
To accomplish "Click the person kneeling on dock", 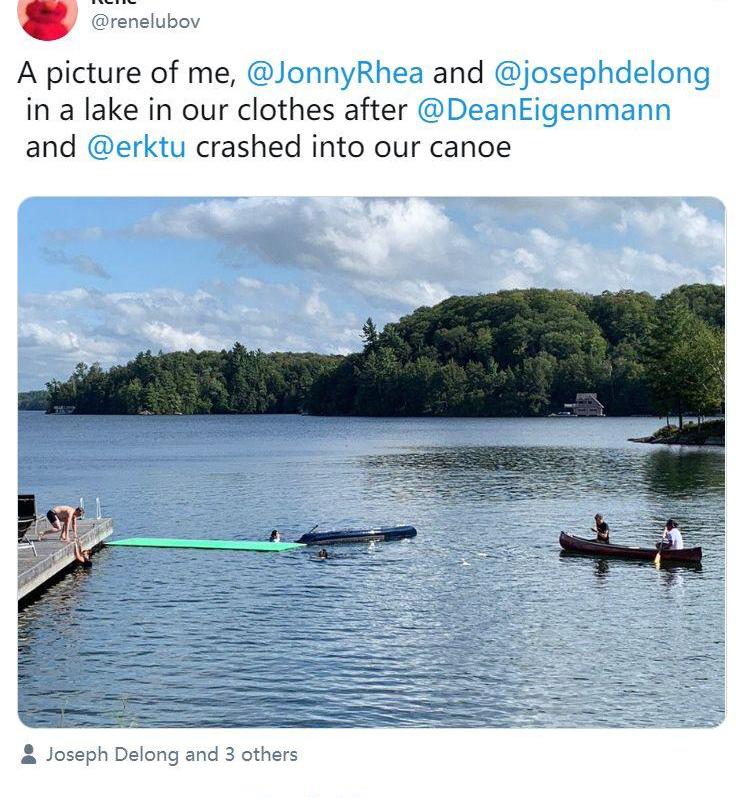I will tap(63, 522).
